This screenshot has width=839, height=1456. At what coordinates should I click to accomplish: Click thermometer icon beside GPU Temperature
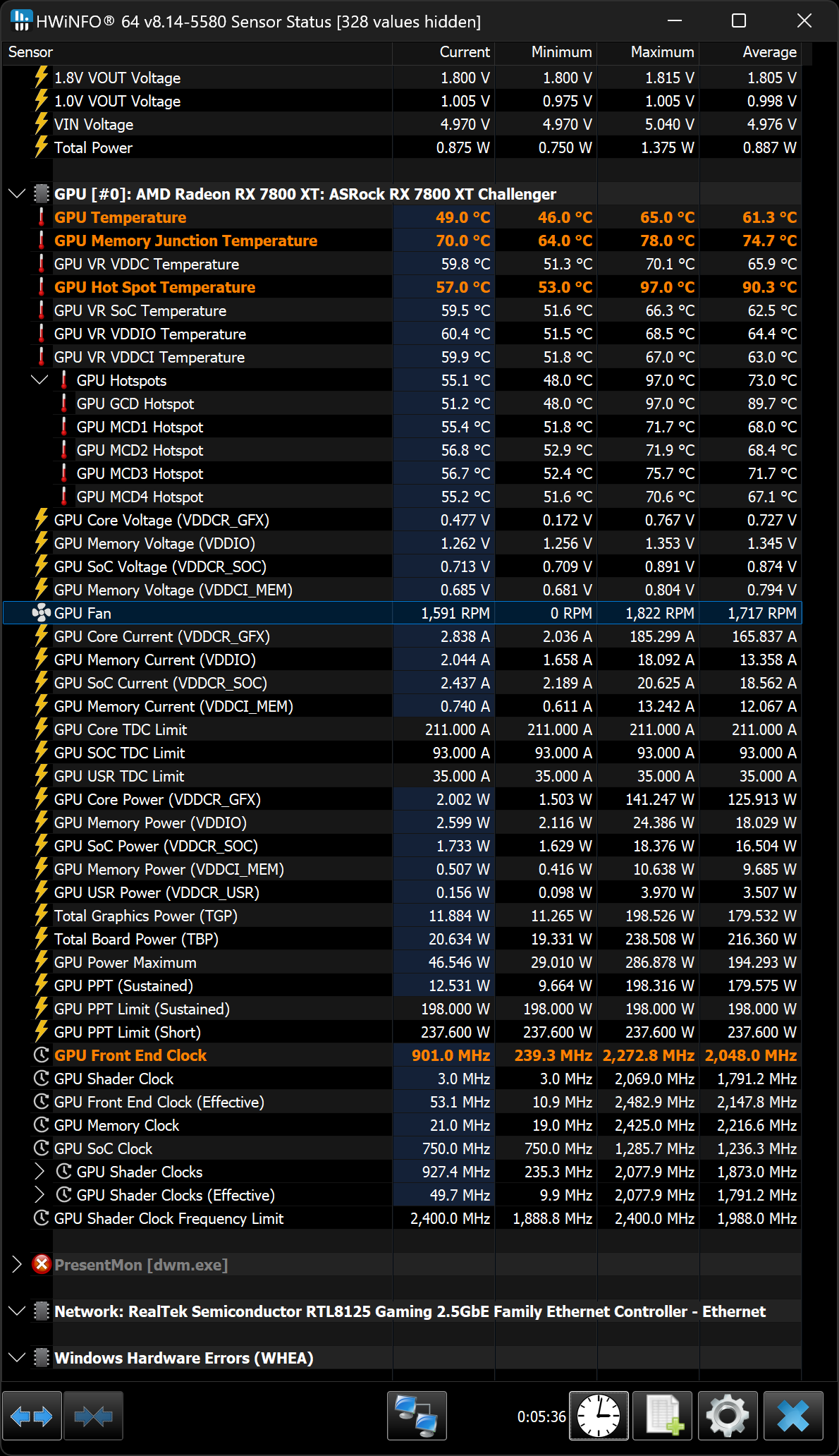42,217
